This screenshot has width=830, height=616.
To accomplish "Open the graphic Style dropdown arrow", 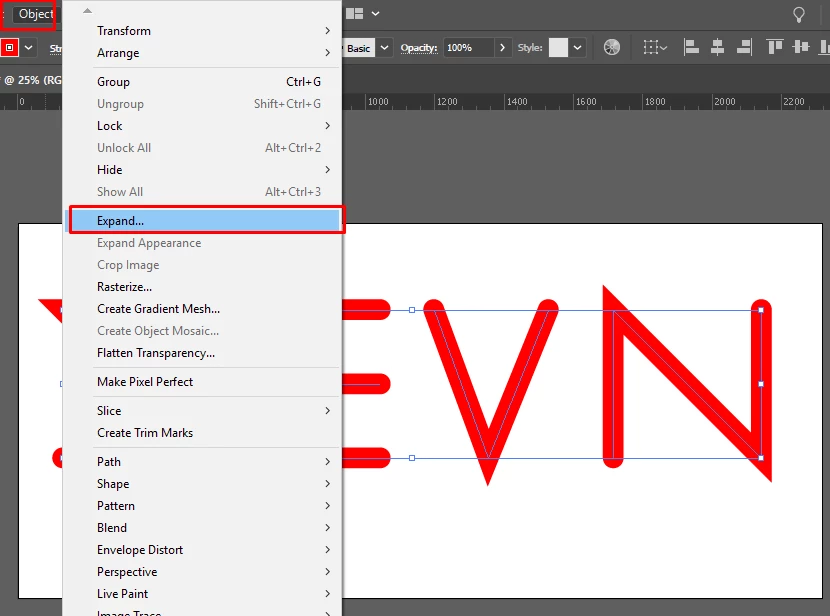I will 578,48.
